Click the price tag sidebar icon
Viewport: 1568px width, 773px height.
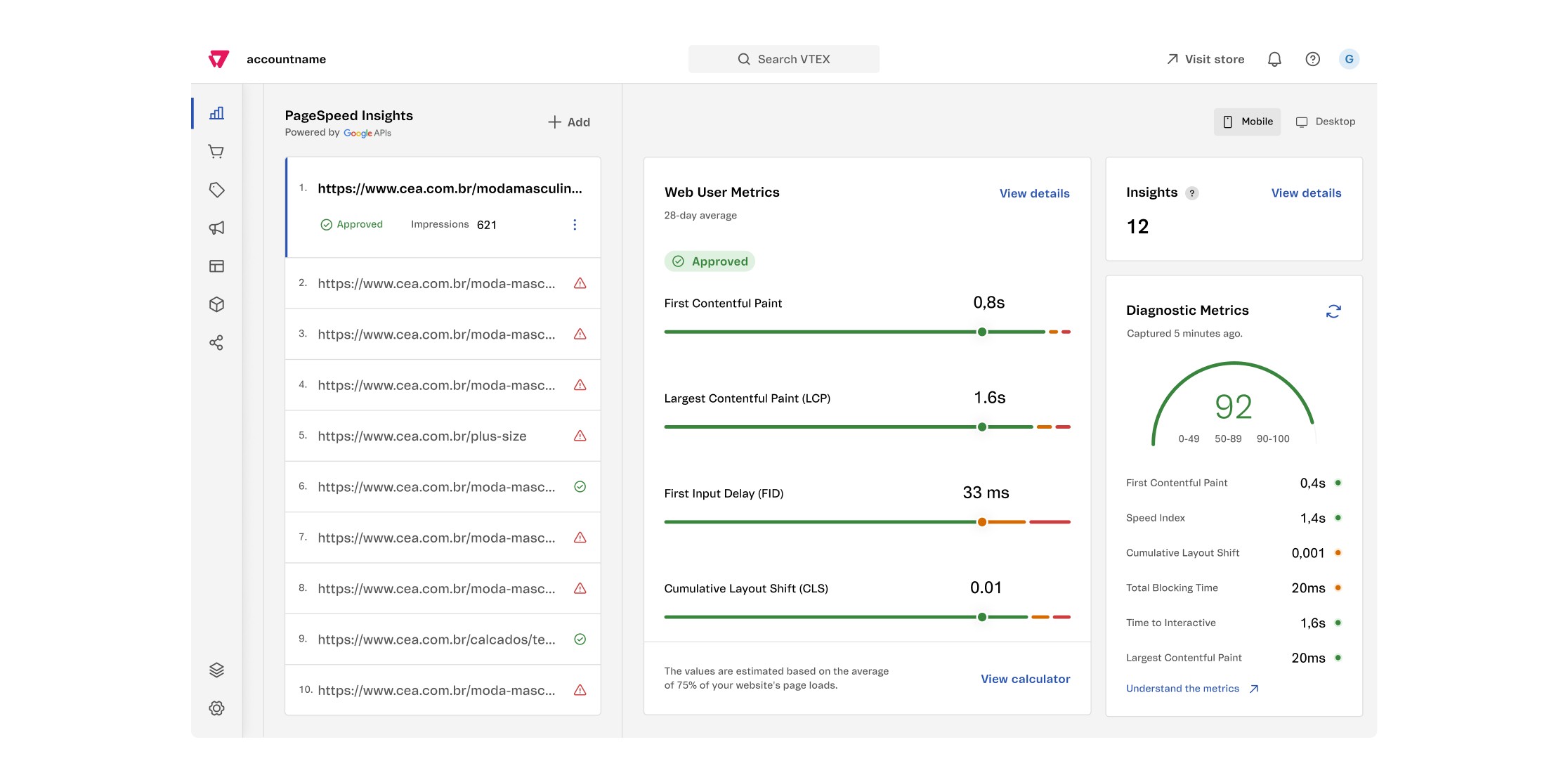coord(216,190)
